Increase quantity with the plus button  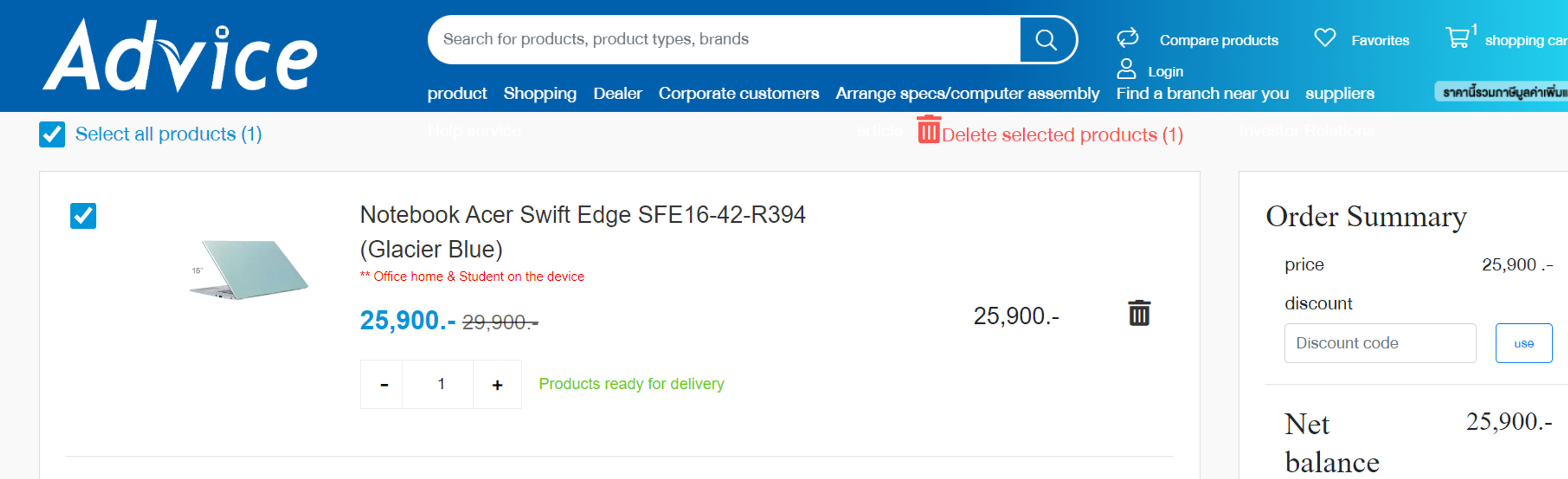point(497,384)
